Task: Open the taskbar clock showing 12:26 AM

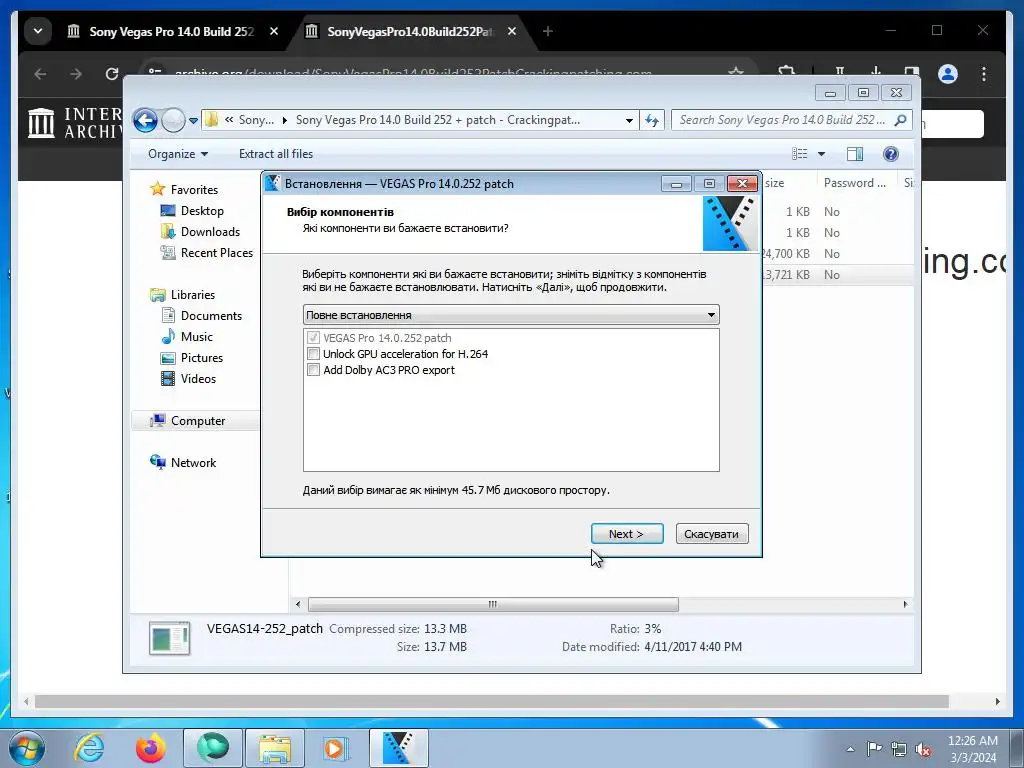Action: click(972, 749)
